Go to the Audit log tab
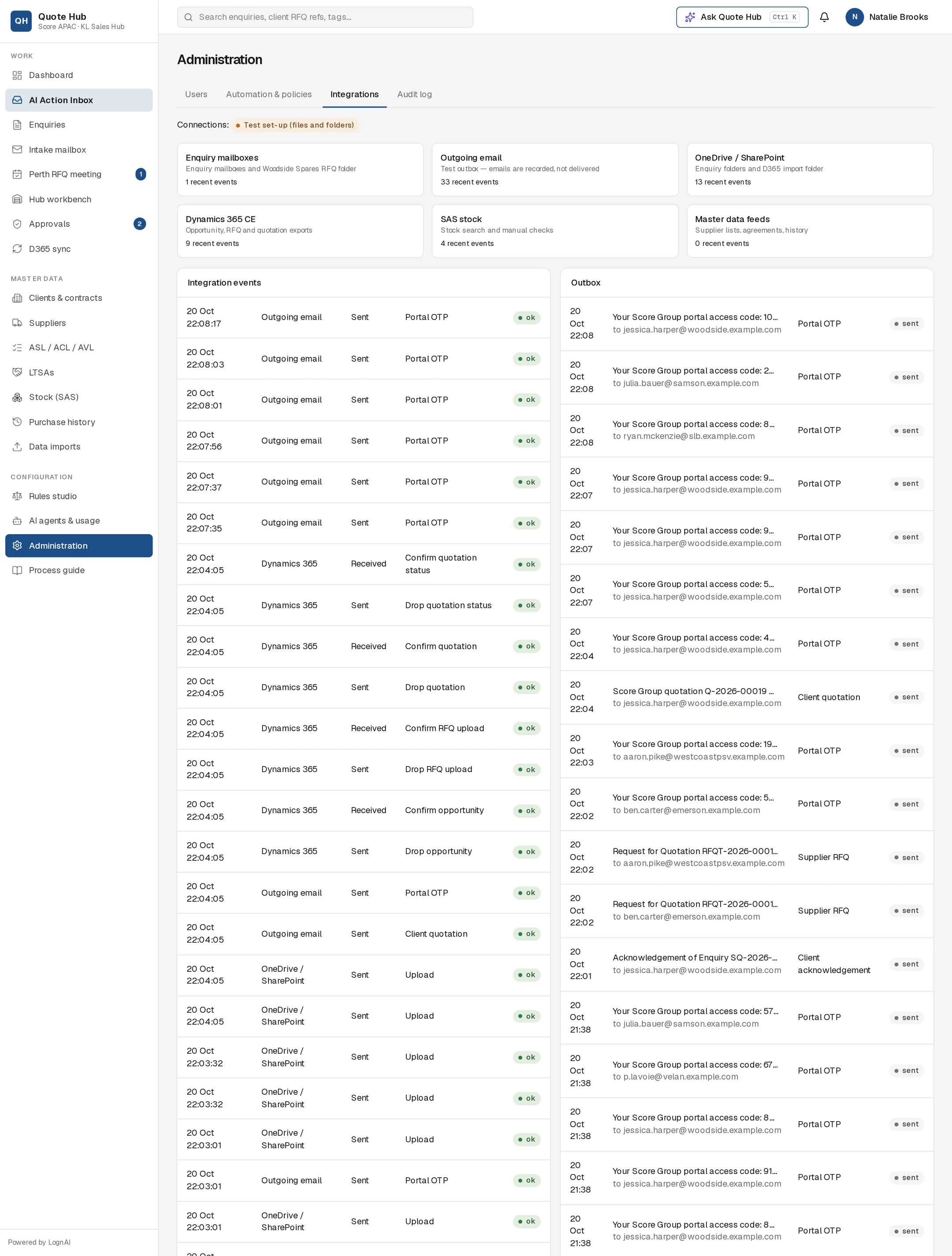Image resolution: width=952 pixels, height=1256 pixels. 414,94
